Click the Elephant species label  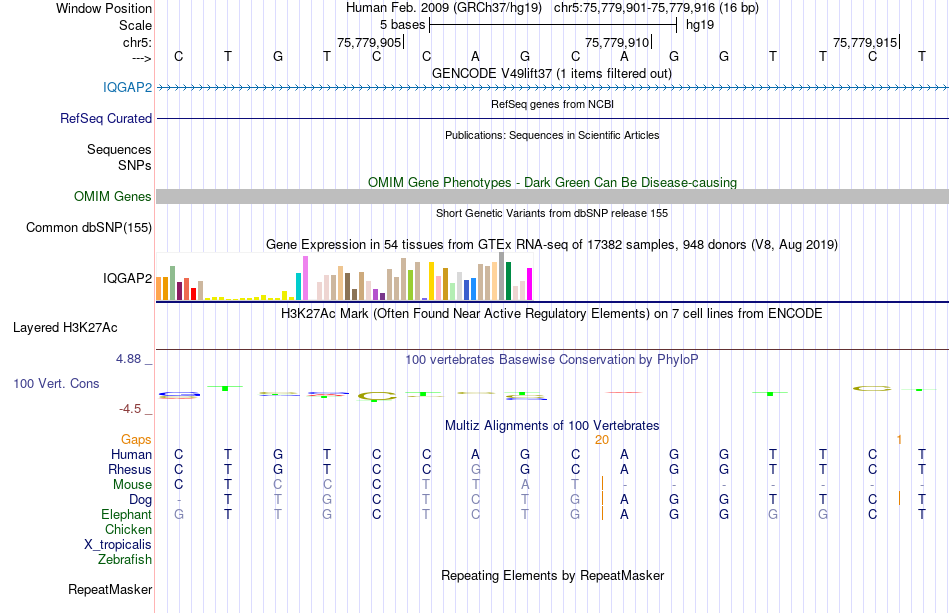[126, 514]
